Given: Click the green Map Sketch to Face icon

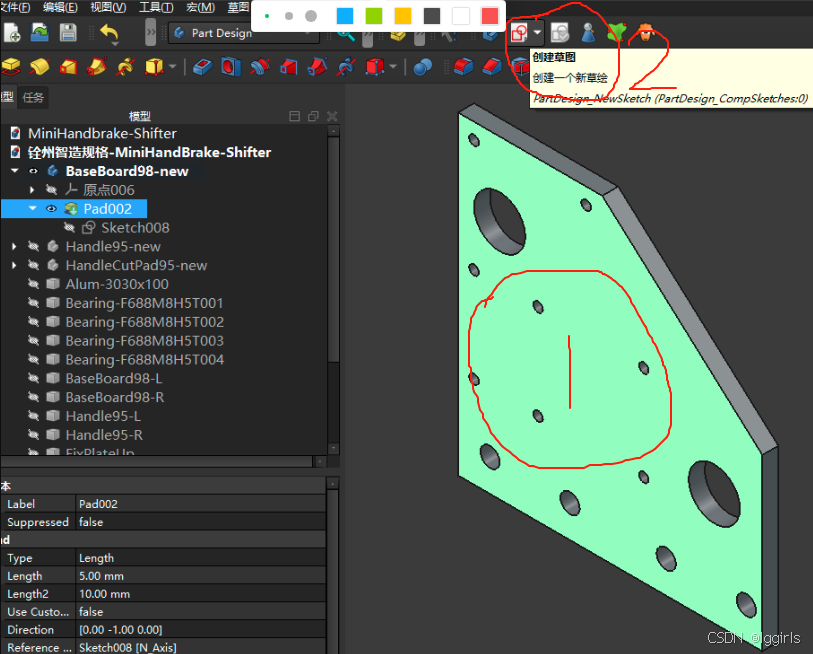Looking at the screenshot, I should click(616, 33).
